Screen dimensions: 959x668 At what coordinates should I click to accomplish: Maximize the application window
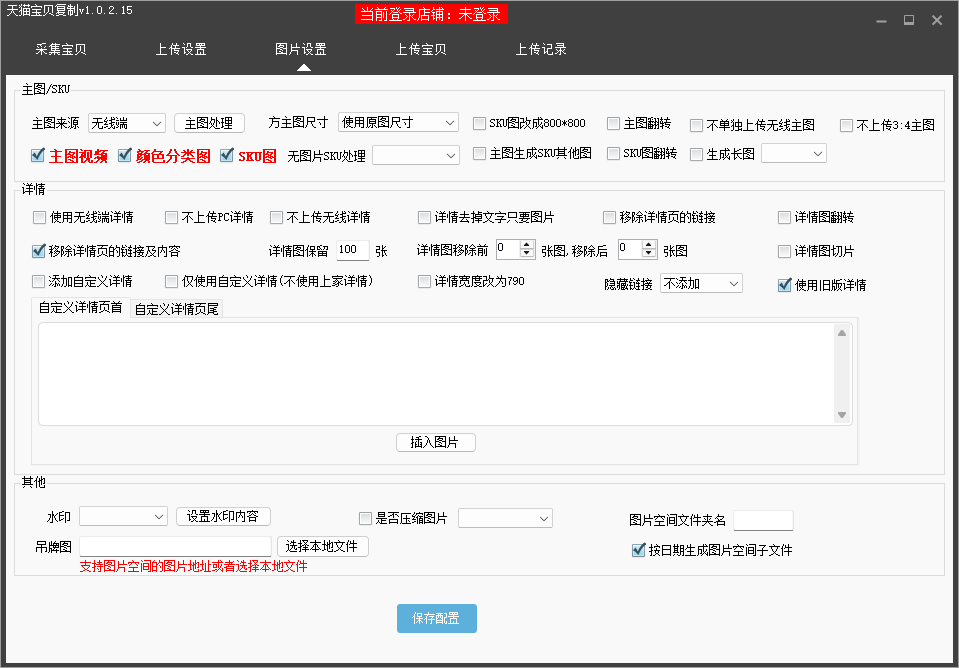pyautogui.click(x=909, y=20)
